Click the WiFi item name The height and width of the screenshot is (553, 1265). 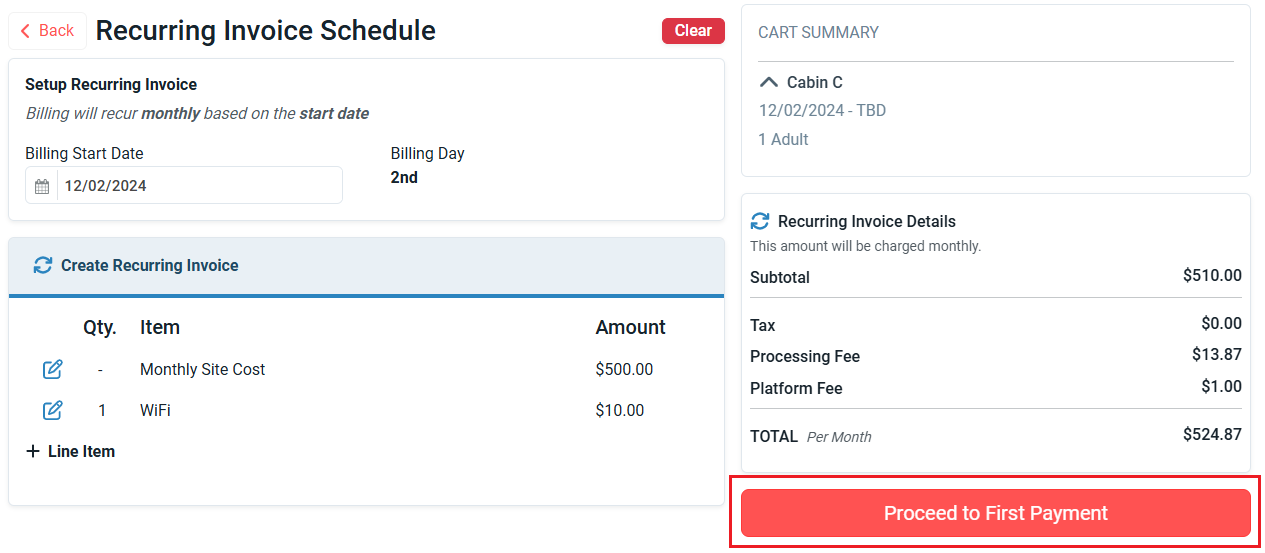click(155, 411)
